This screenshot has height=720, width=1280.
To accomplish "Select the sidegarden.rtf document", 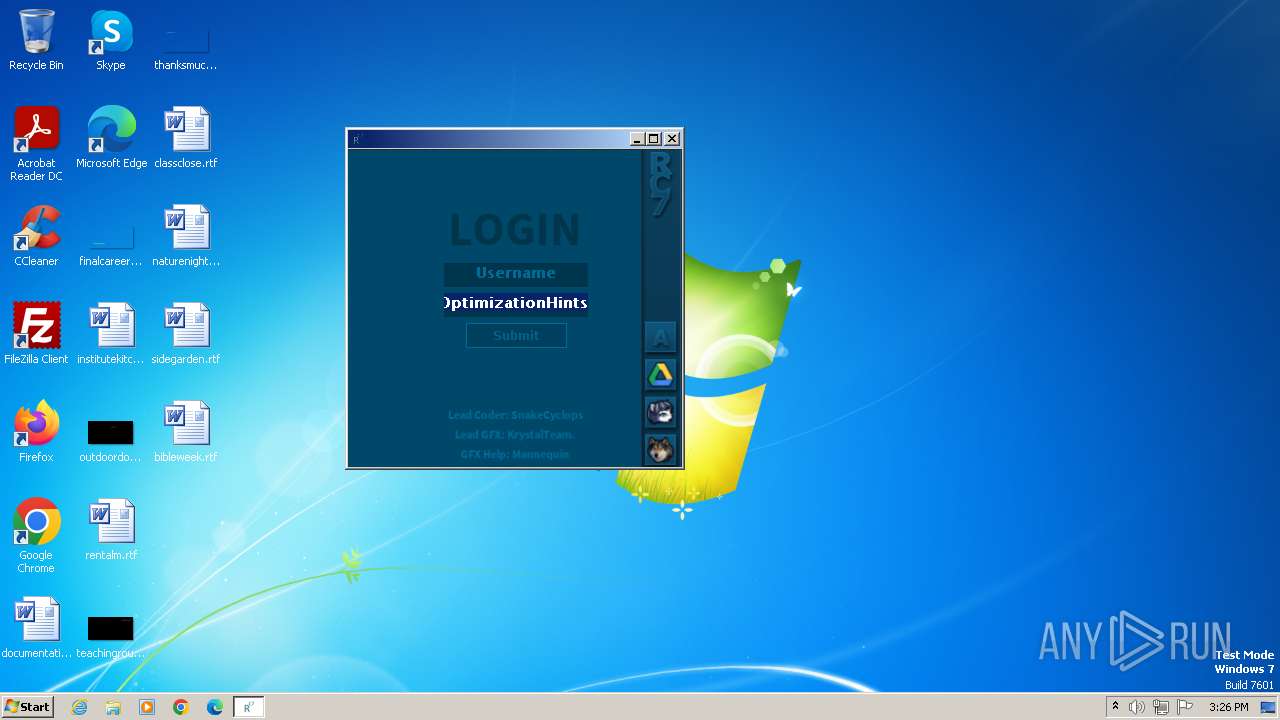I will (186, 334).
